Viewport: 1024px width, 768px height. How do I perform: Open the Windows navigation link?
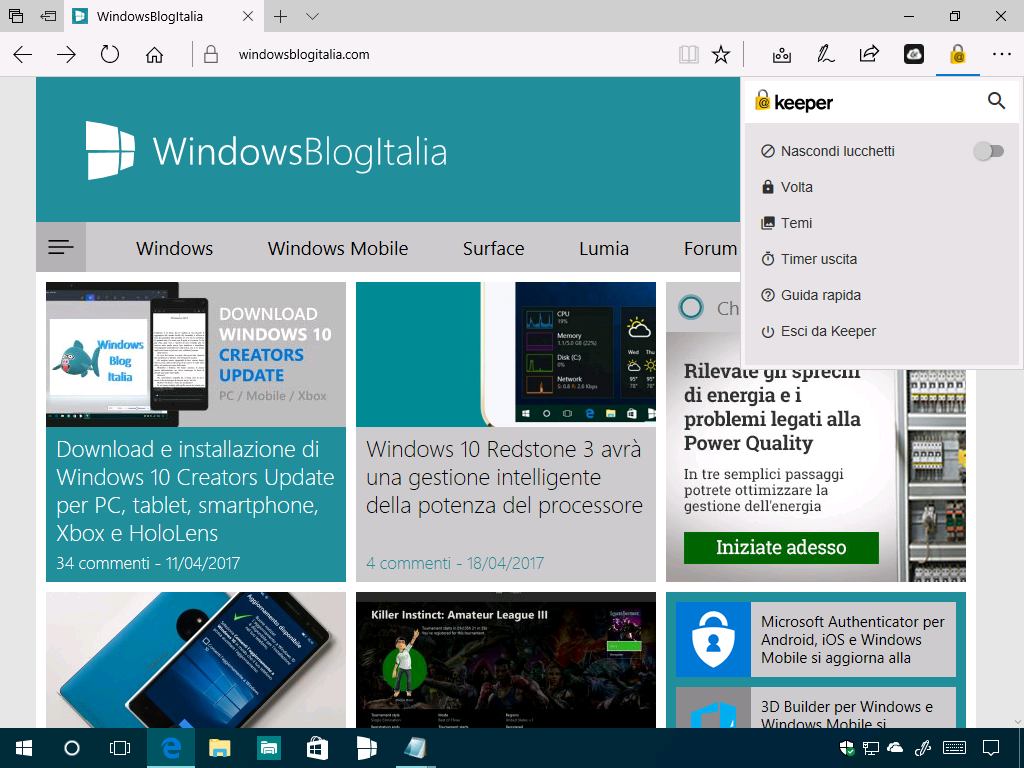174,248
